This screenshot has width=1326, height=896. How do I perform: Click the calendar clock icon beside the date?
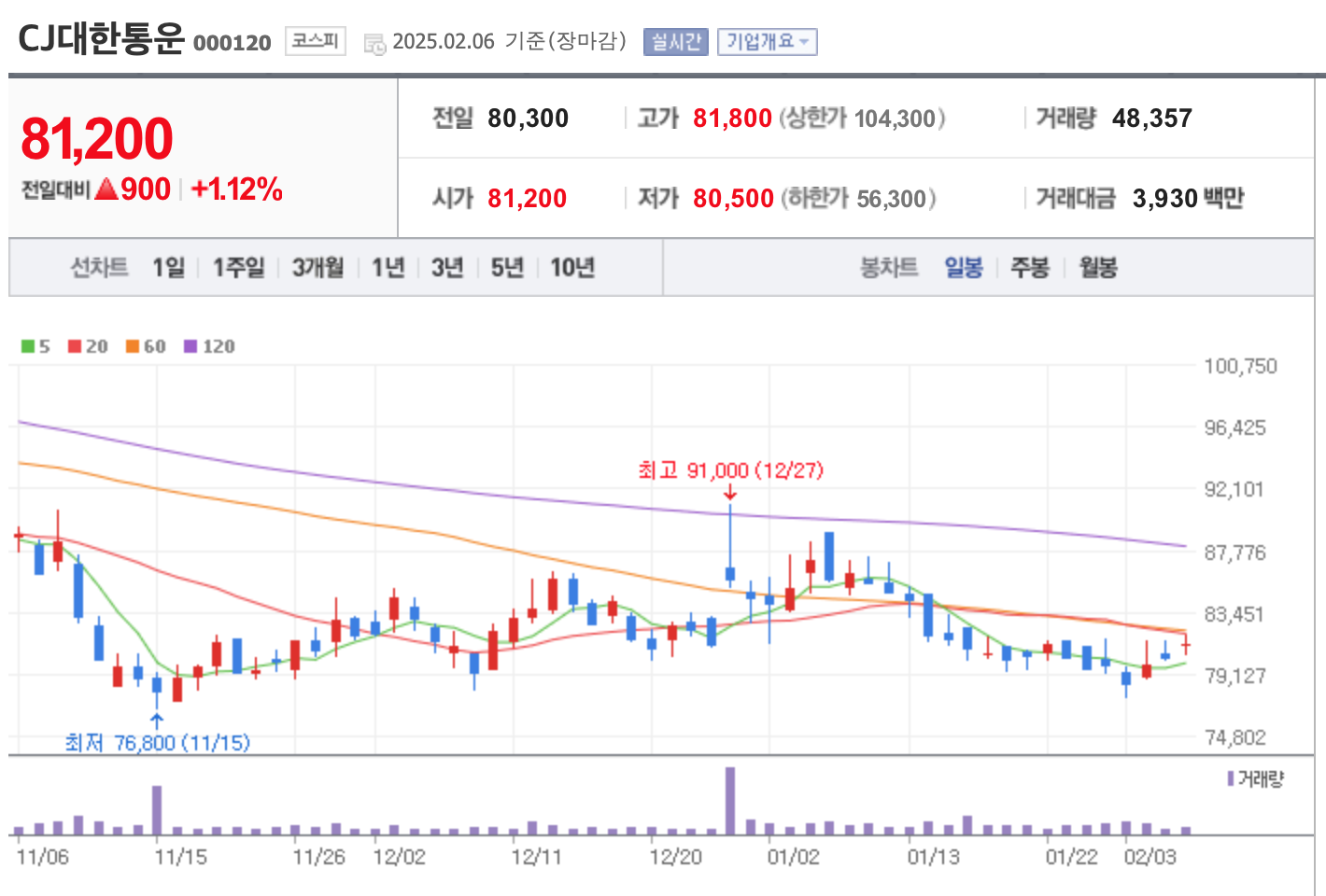(x=374, y=44)
